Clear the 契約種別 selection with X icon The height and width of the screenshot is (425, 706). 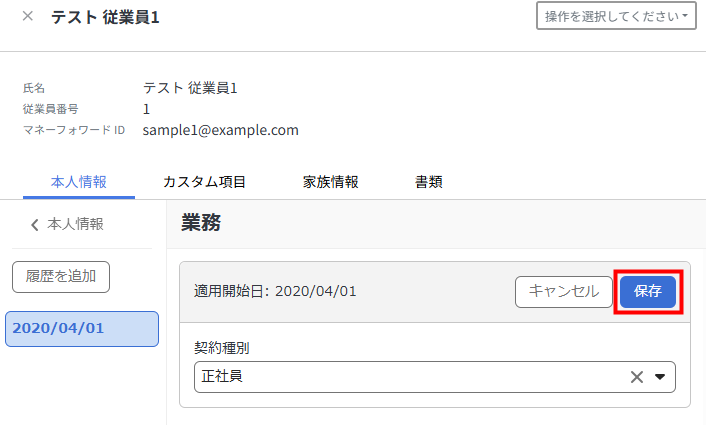pyautogui.click(x=636, y=377)
